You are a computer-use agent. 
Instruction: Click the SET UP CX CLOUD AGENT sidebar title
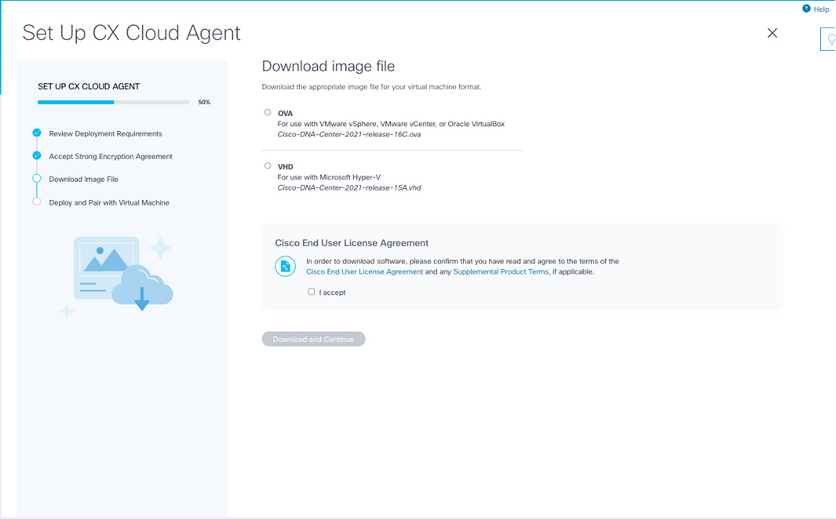click(x=89, y=86)
